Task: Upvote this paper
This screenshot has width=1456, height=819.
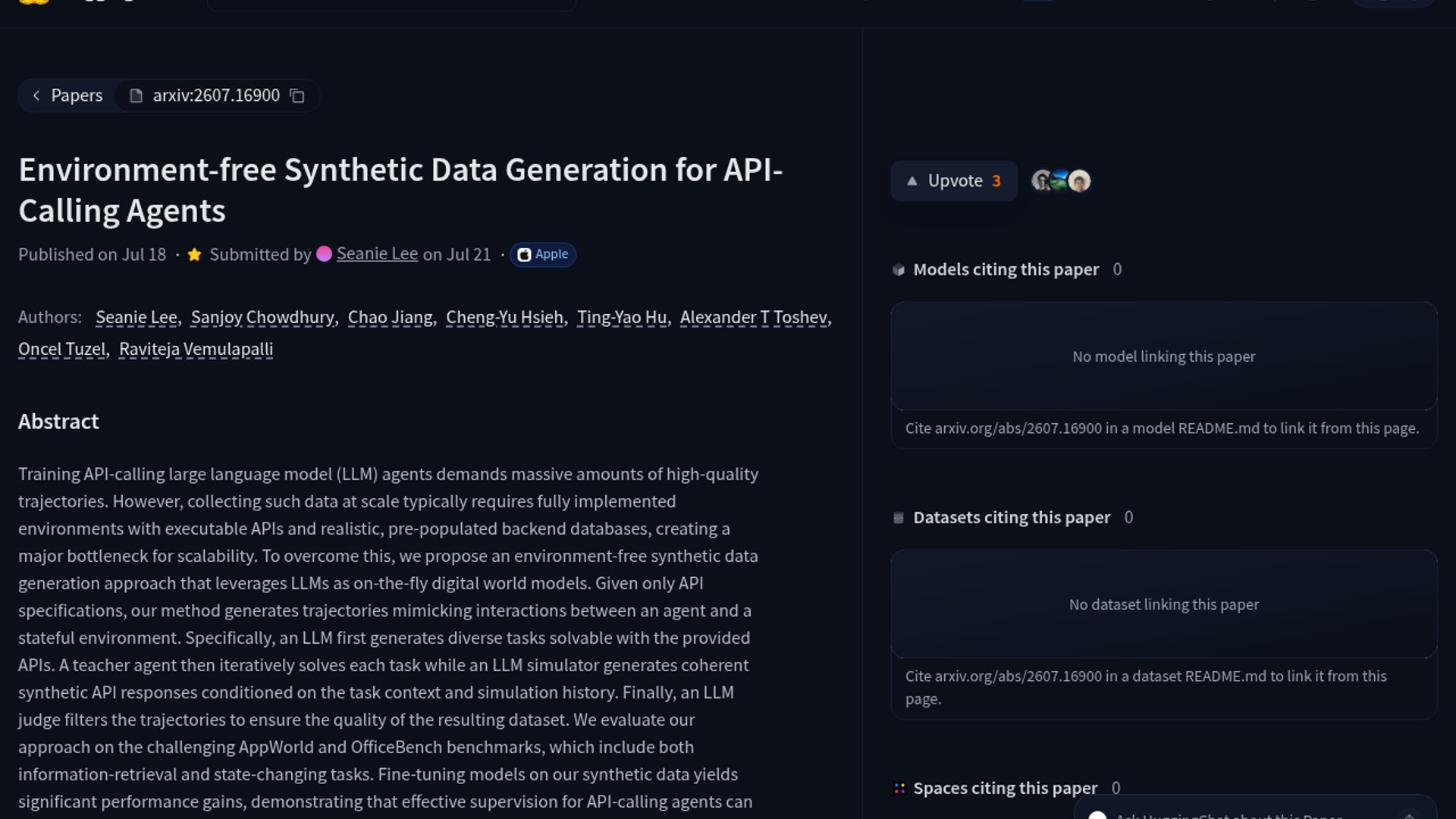Action: [954, 180]
